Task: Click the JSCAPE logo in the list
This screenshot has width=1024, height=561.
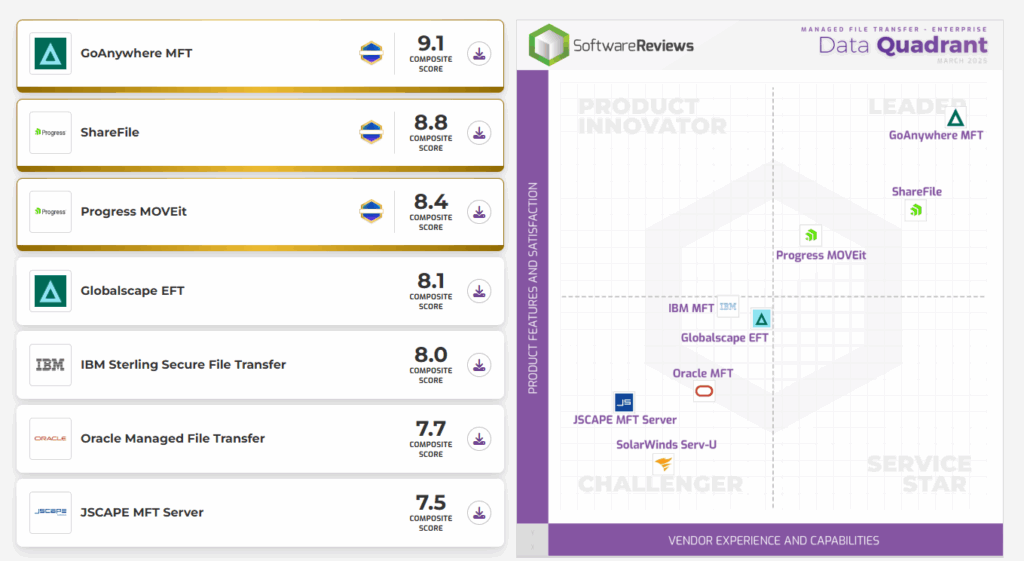Action: coord(50,512)
